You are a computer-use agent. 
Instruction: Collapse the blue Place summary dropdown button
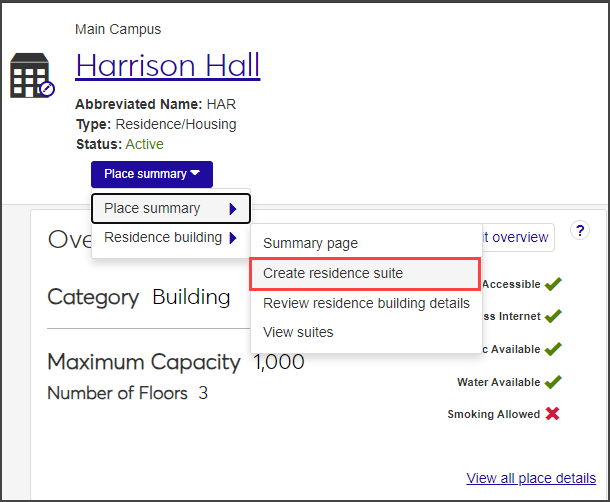[151, 174]
